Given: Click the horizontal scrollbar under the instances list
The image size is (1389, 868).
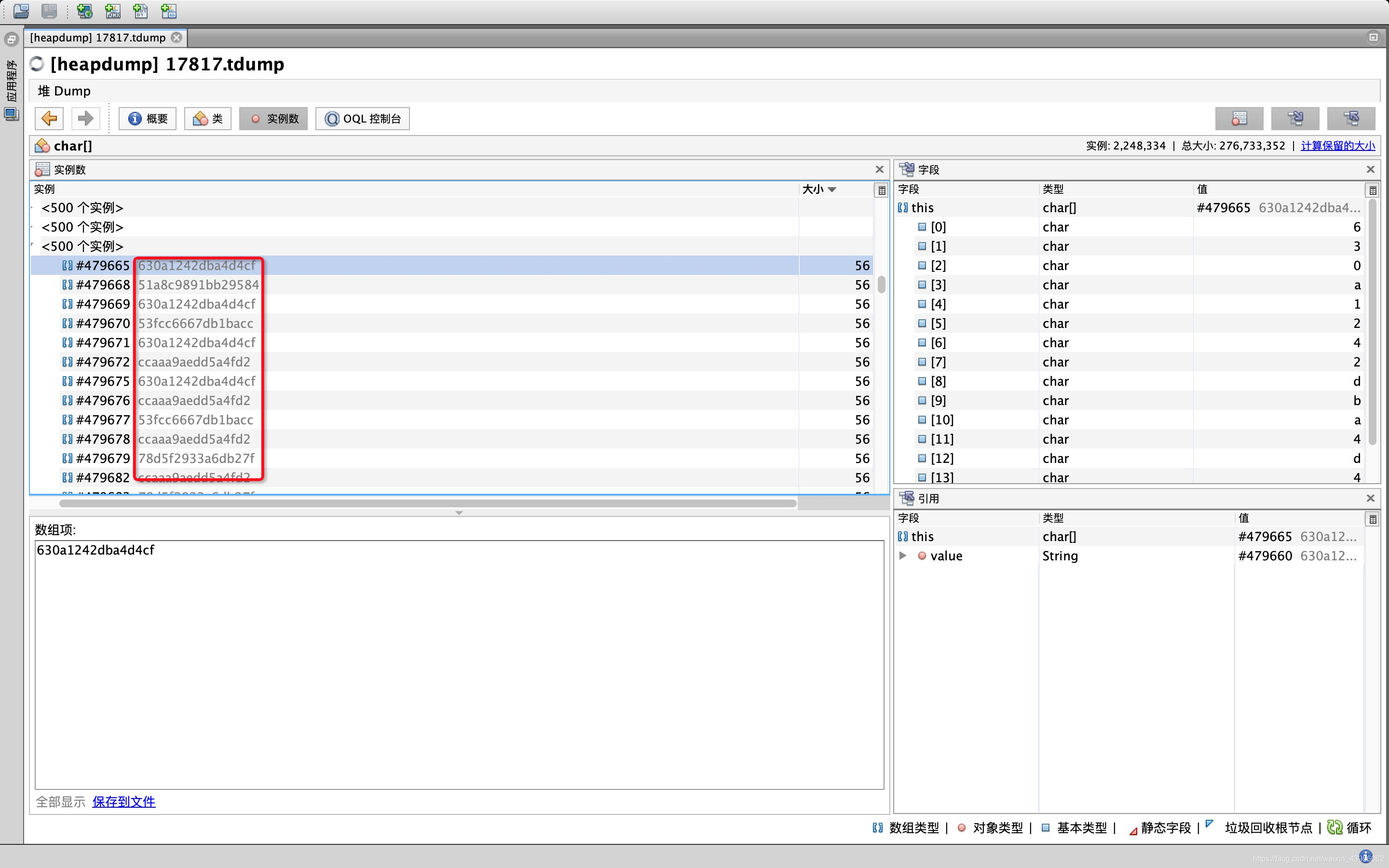Looking at the screenshot, I should pos(428,503).
